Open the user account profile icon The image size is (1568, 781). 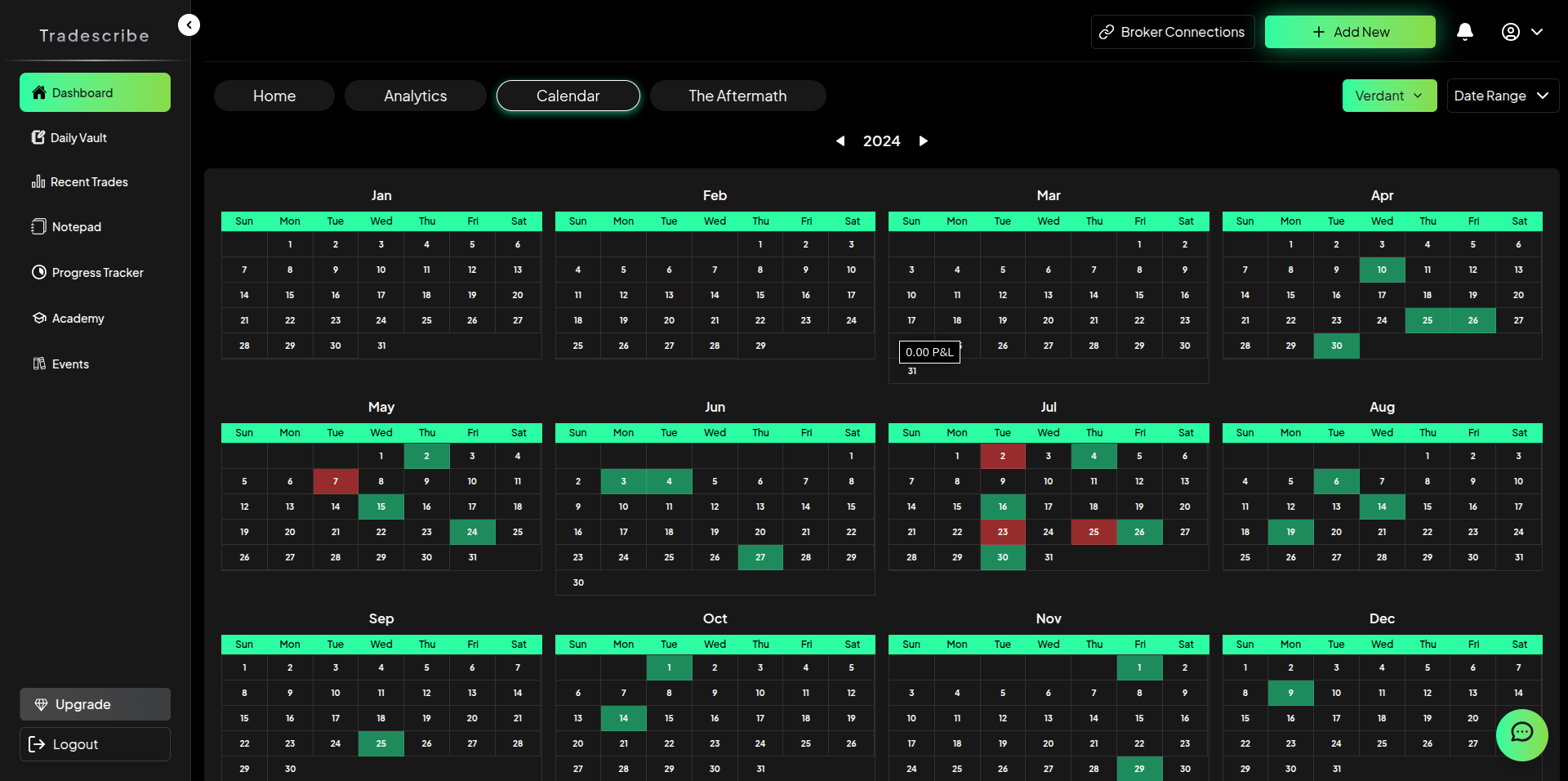(1511, 32)
